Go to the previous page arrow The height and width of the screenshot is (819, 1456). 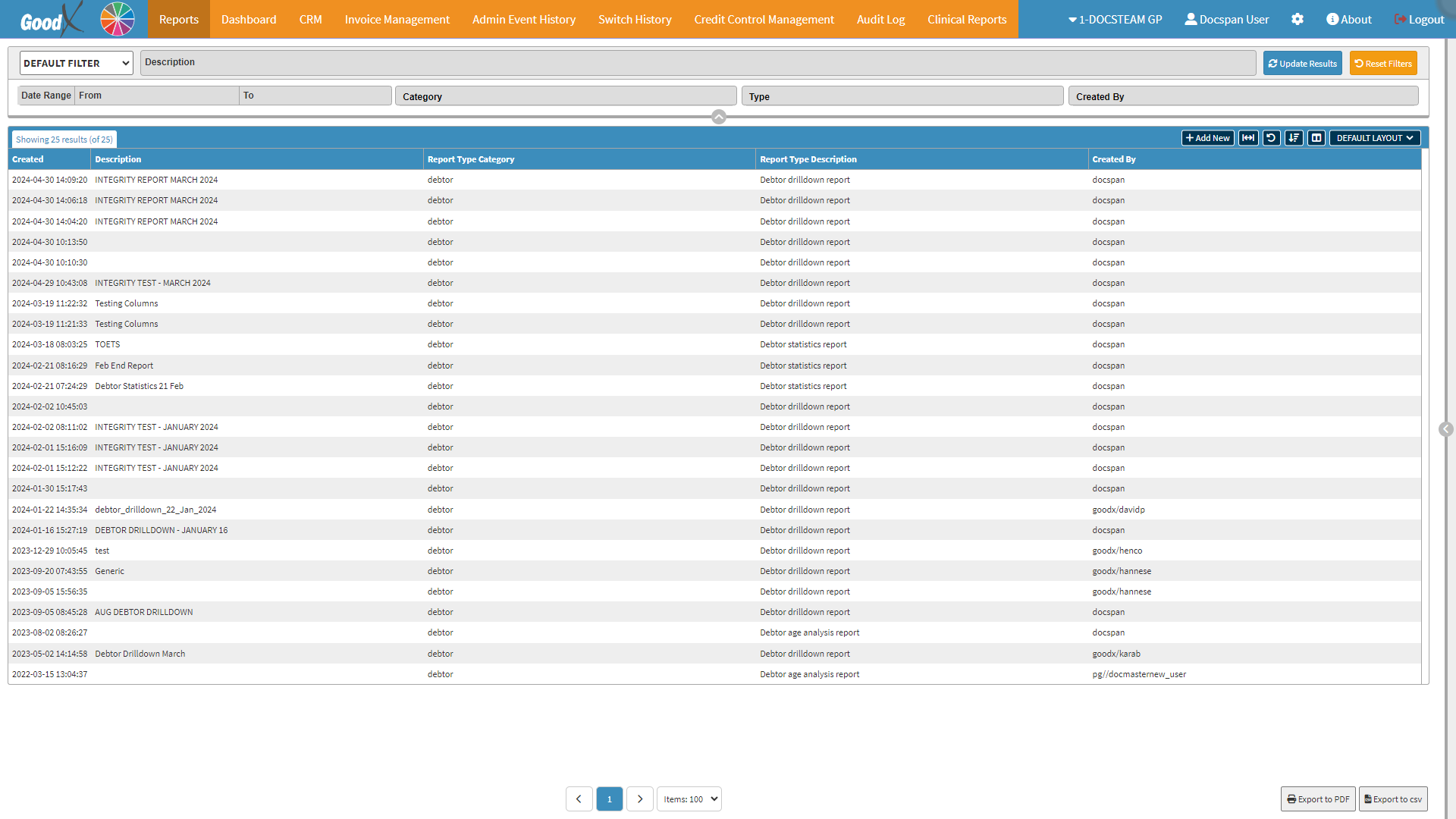(x=579, y=799)
